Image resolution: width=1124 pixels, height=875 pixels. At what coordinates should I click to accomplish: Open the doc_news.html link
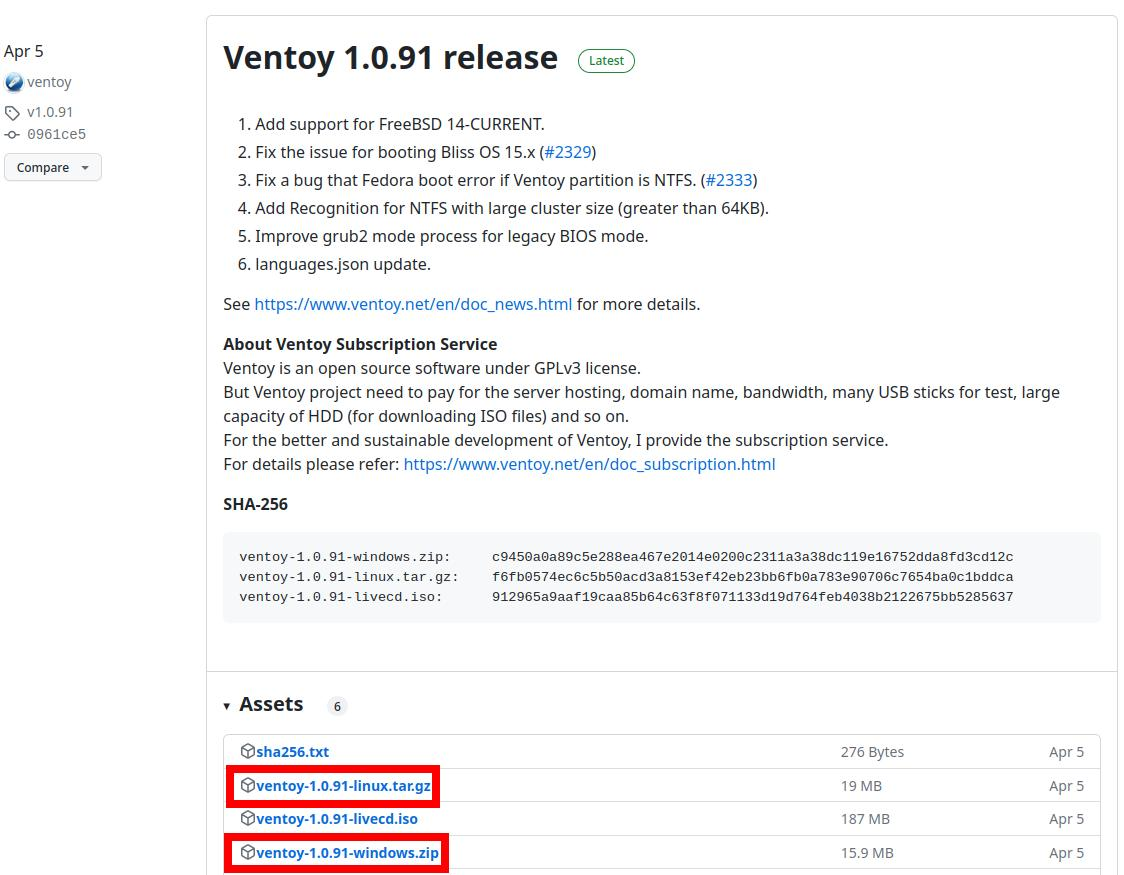point(413,305)
